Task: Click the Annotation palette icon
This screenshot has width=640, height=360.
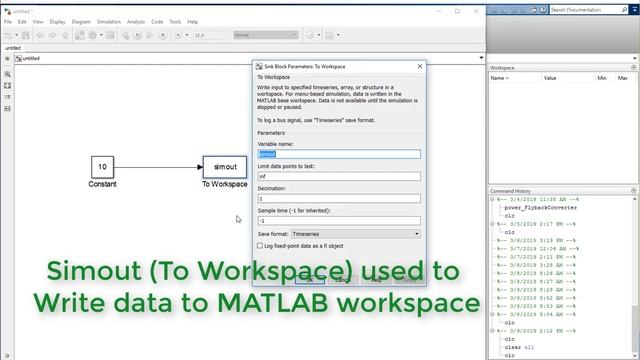Action: pyautogui.click(x=7, y=97)
